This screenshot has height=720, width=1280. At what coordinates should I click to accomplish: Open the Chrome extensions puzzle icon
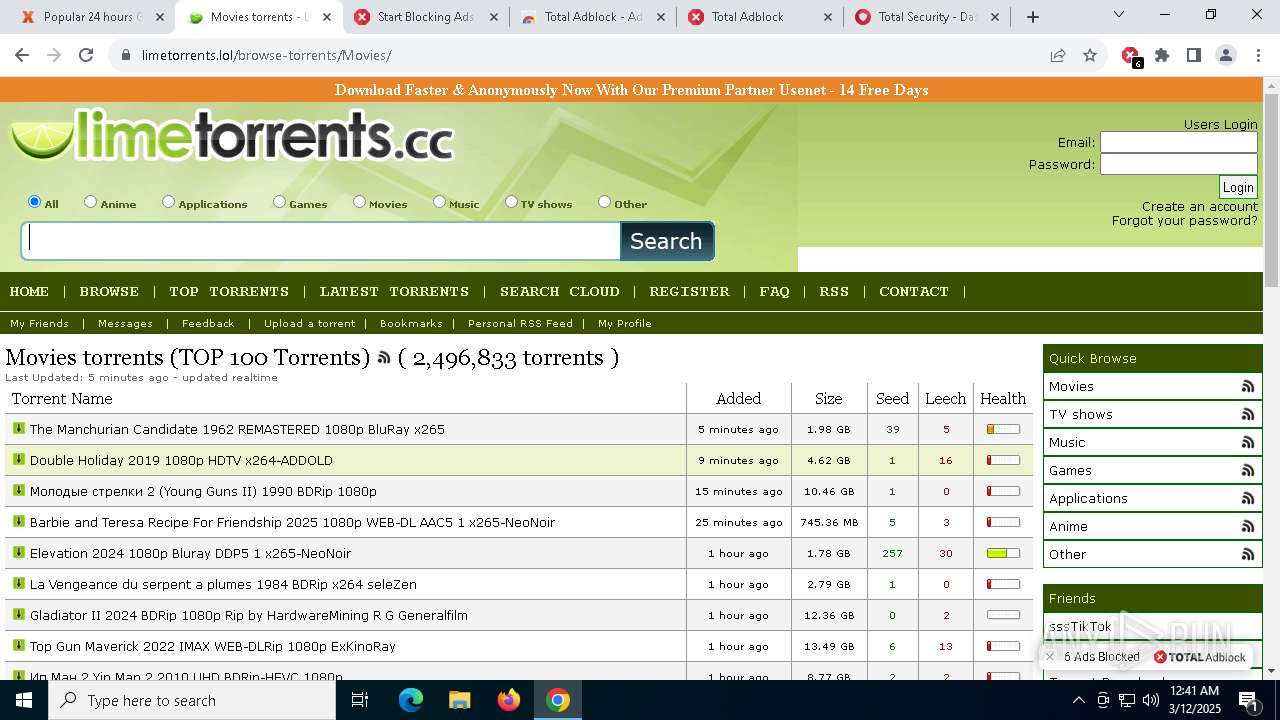click(x=1162, y=55)
